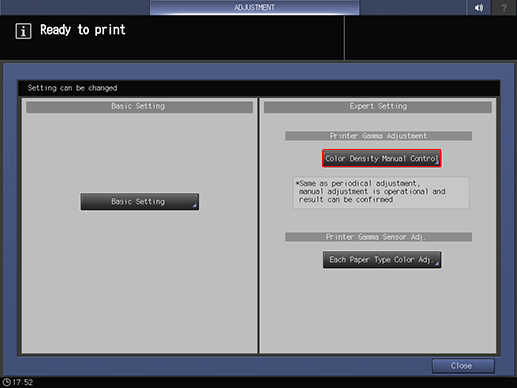Click the 'Ready to print' status text
Viewport: 517px width, 388px height.
[x=83, y=30]
